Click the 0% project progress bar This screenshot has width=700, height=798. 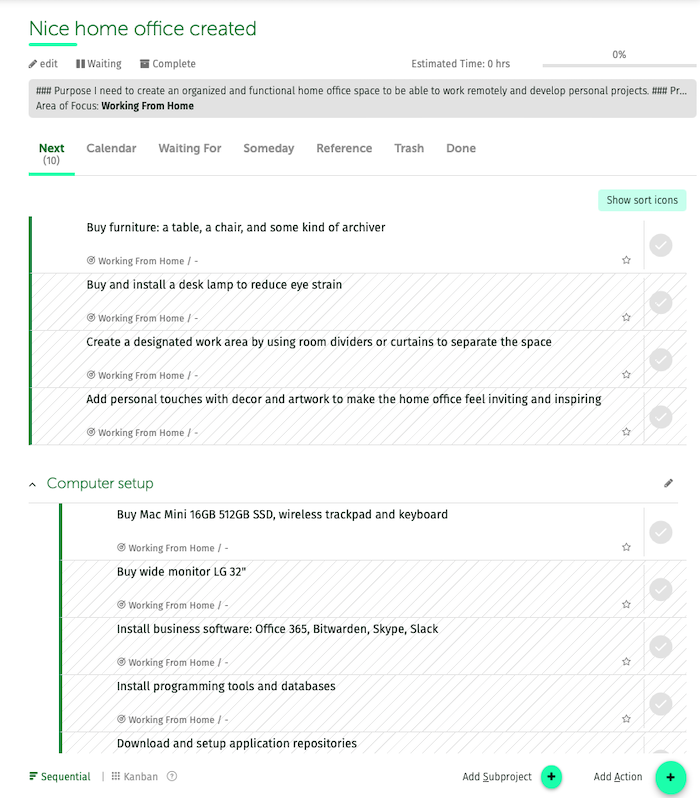pyautogui.click(x=618, y=66)
